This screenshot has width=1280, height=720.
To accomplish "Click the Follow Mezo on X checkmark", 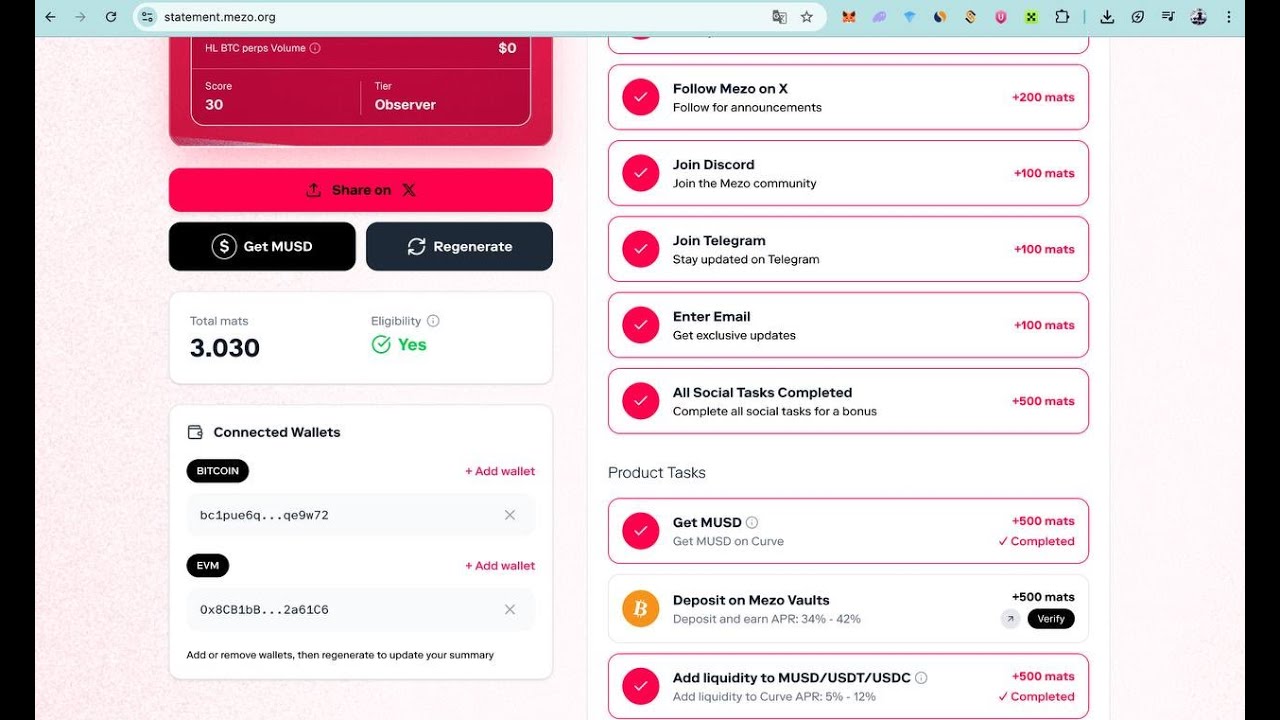I will pyautogui.click(x=641, y=97).
